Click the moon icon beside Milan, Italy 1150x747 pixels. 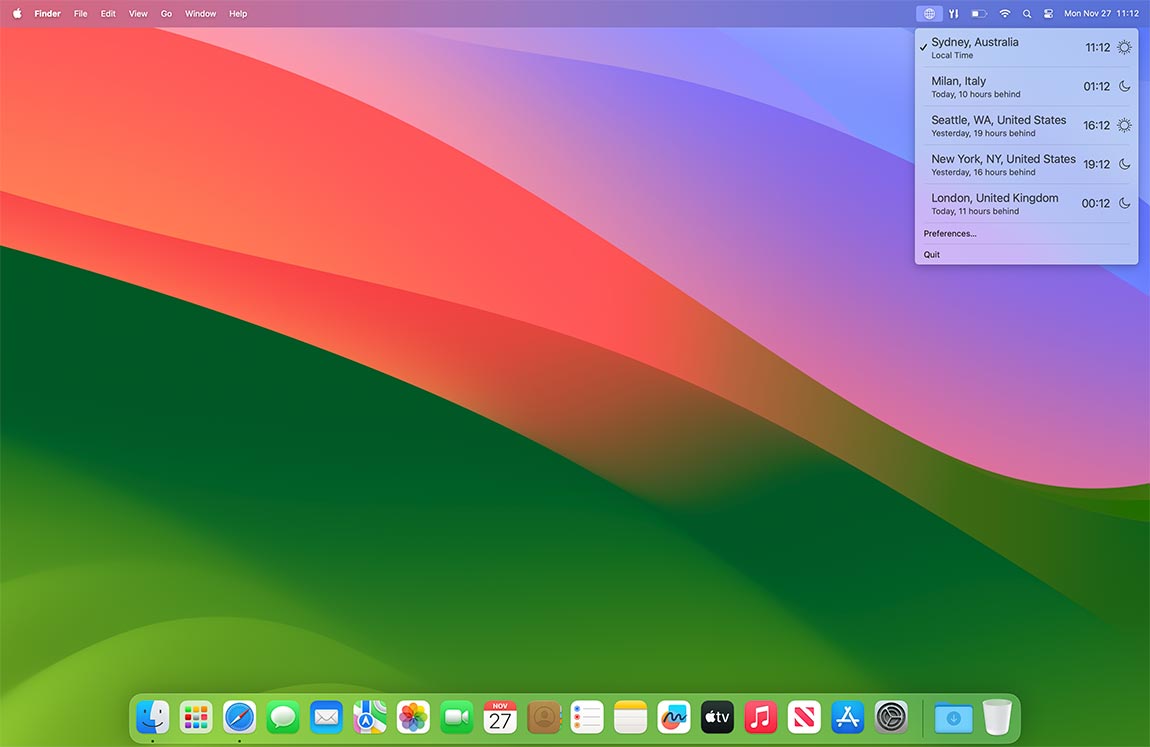coord(1125,86)
